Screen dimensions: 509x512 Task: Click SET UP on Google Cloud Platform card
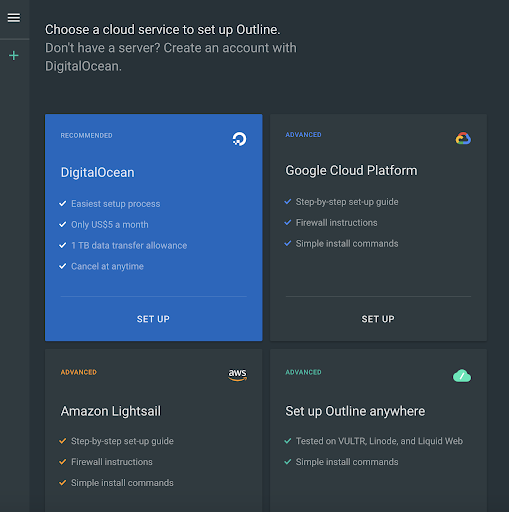(378, 319)
